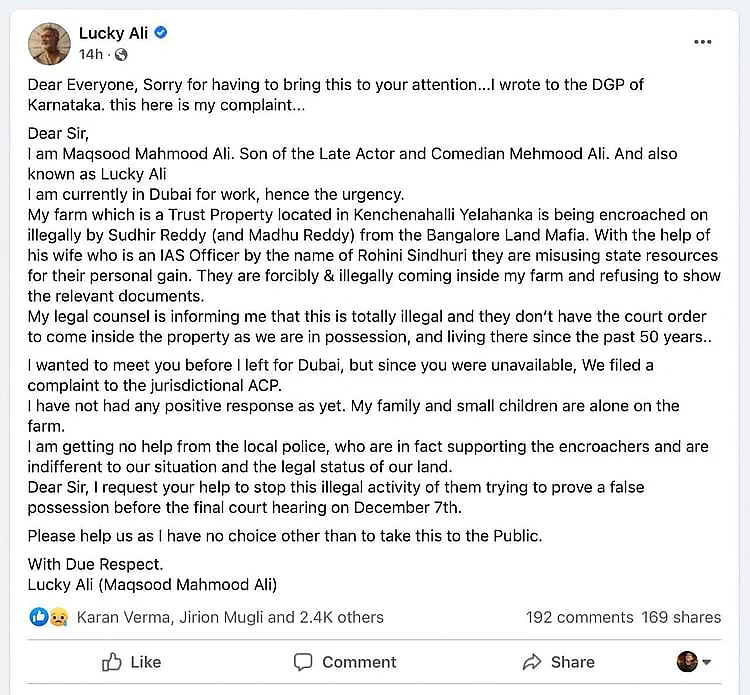Viewport: 750px width, 695px height.
Task: Click the Share button label
Action: (573, 662)
